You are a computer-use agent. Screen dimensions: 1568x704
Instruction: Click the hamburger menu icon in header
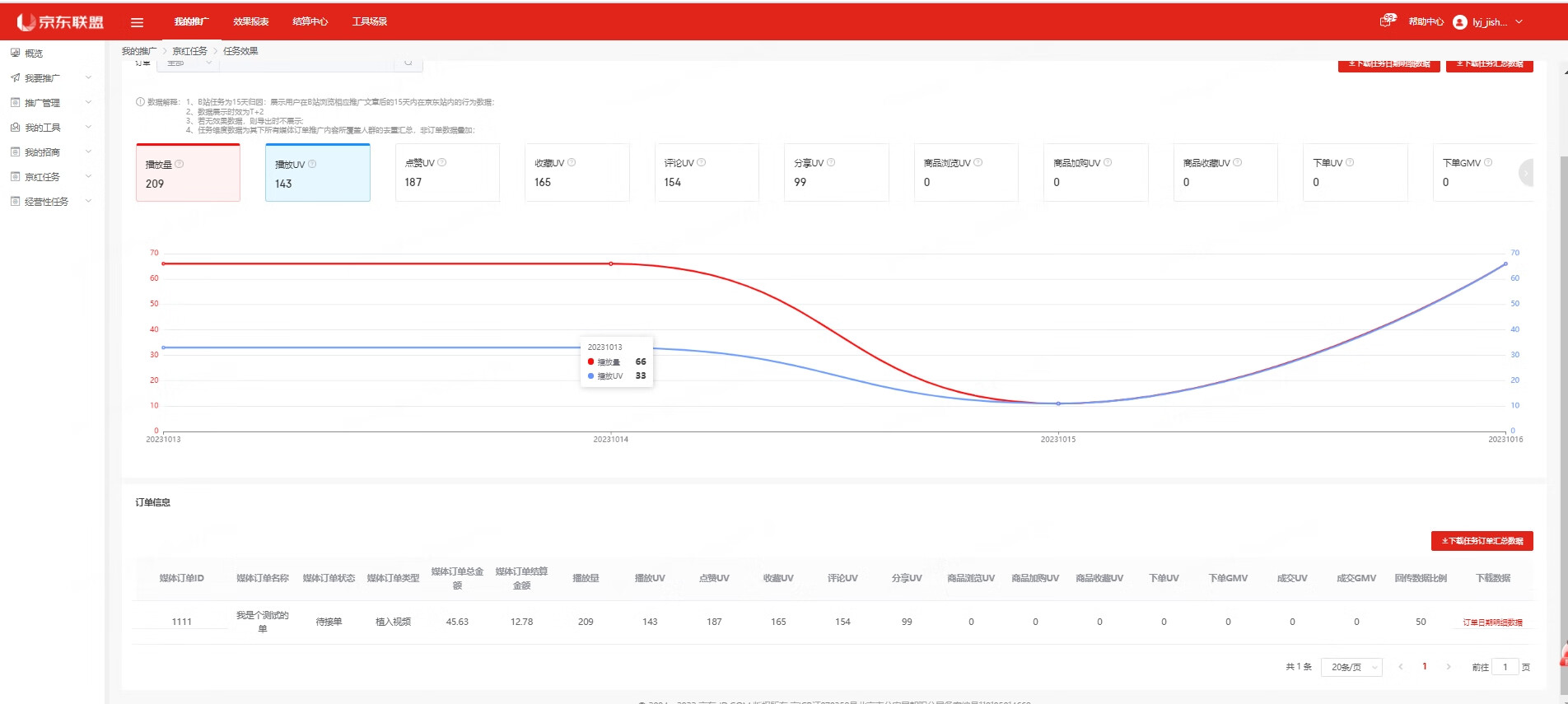click(138, 22)
